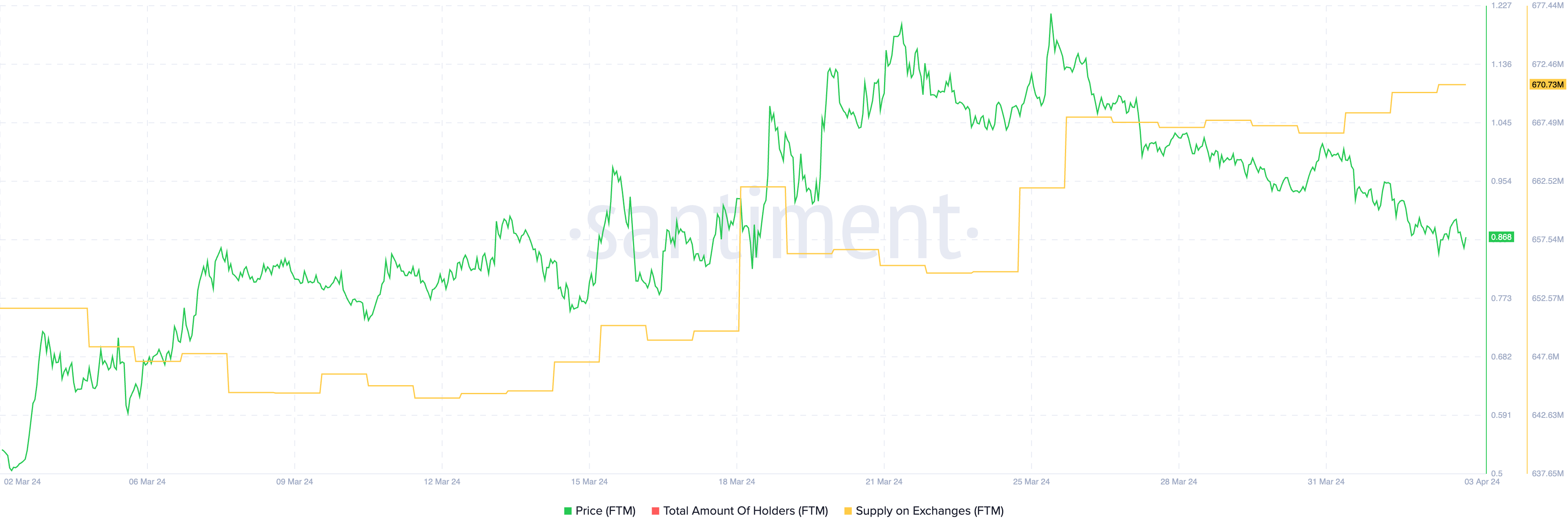
Task: Select the 21 Mar 24 date label
Action: [884, 482]
